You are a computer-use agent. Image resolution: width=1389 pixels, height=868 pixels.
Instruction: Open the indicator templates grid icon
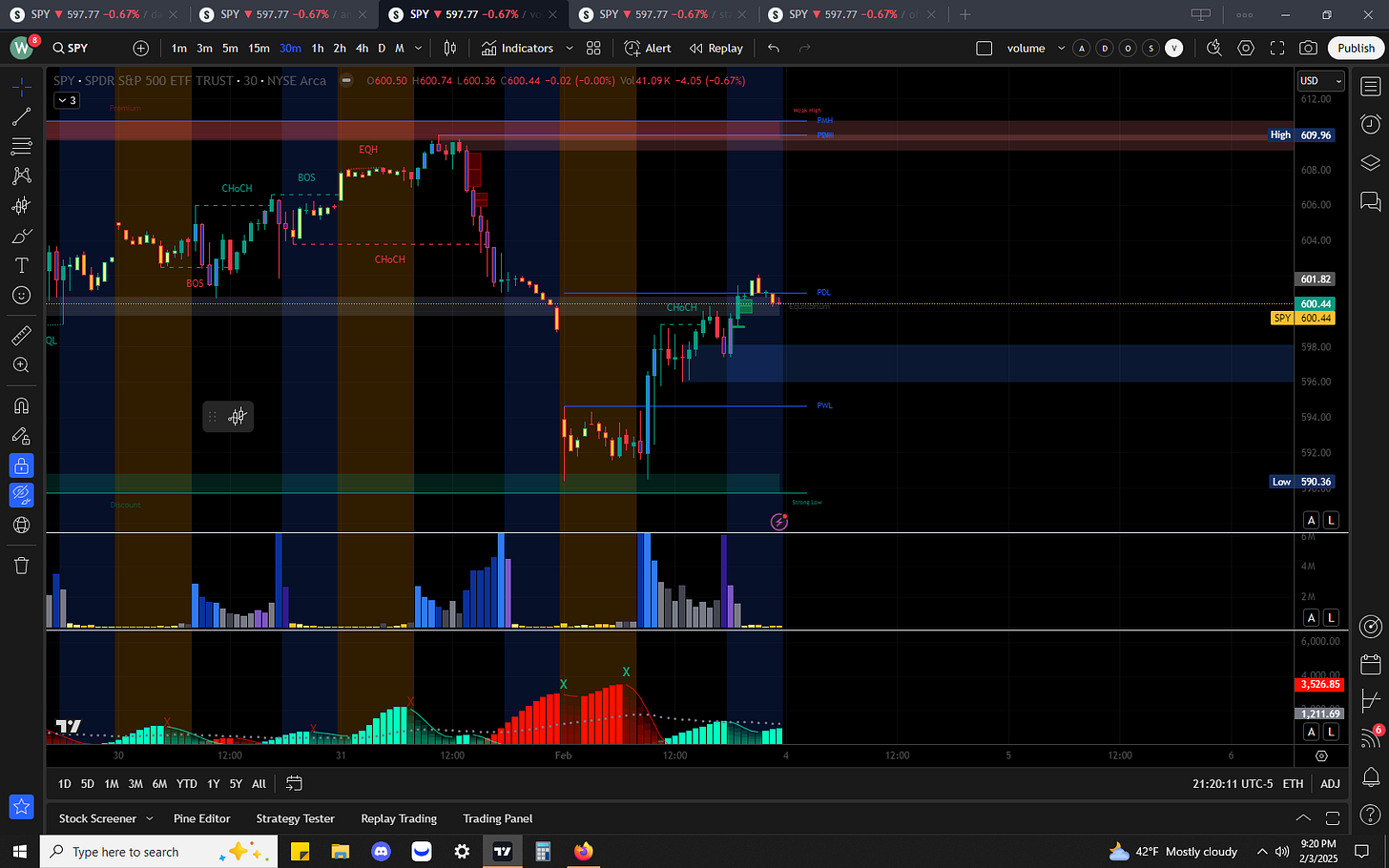tap(593, 48)
